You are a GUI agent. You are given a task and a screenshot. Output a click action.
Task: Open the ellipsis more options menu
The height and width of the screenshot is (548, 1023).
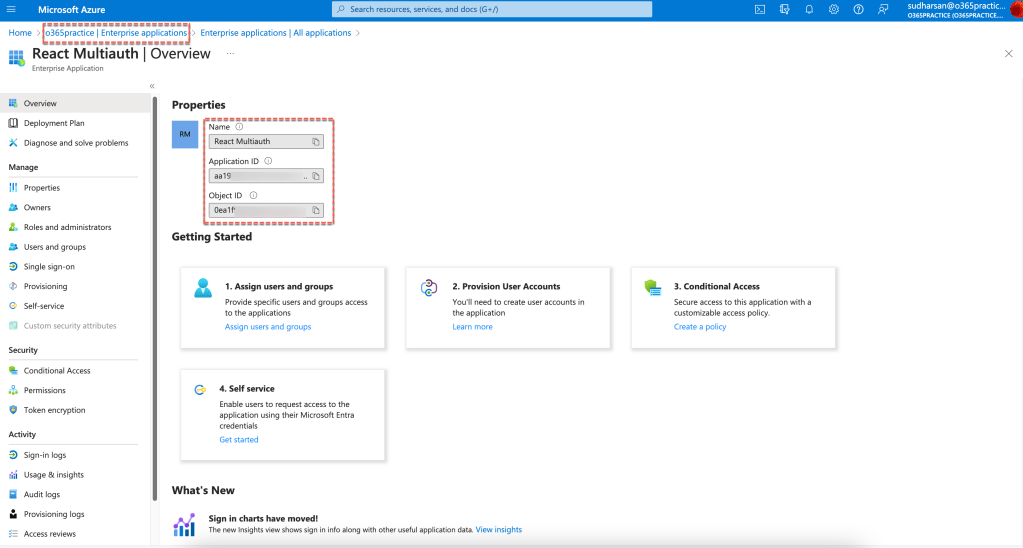230,54
